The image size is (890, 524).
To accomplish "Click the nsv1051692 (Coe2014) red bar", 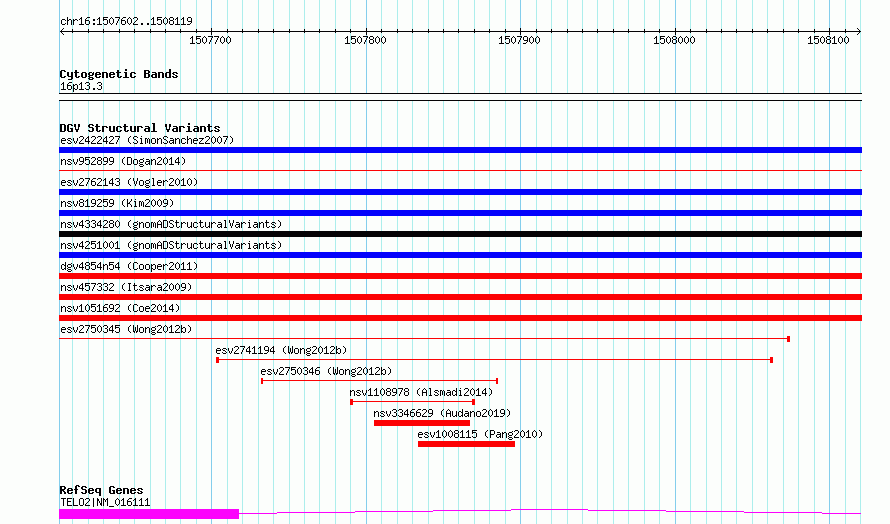I will point(460,318).
